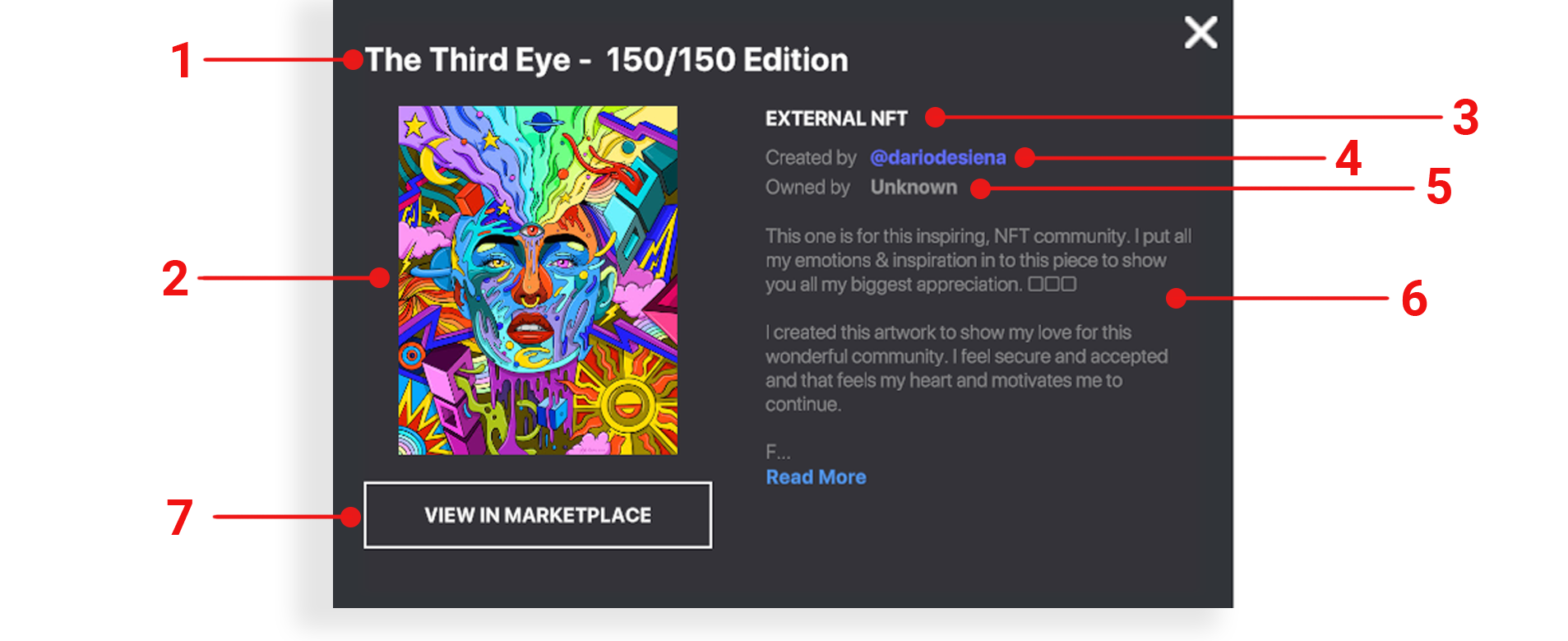Screen dimensions: 1568x641
Task: Click the second paragraph starting 'I created this artwork'
Action: pos(966,368)
